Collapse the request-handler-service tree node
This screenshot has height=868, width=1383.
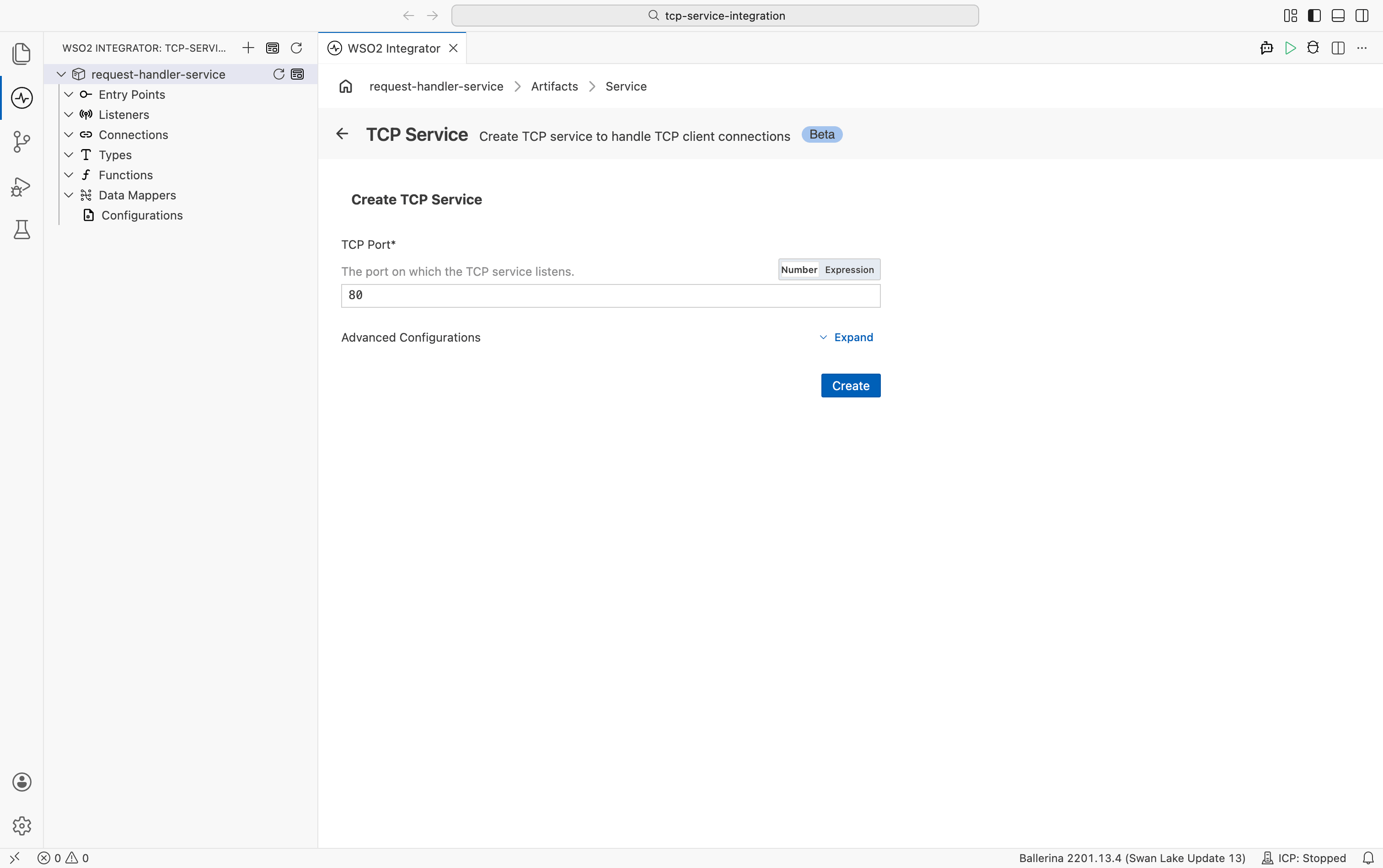(61, 74)
